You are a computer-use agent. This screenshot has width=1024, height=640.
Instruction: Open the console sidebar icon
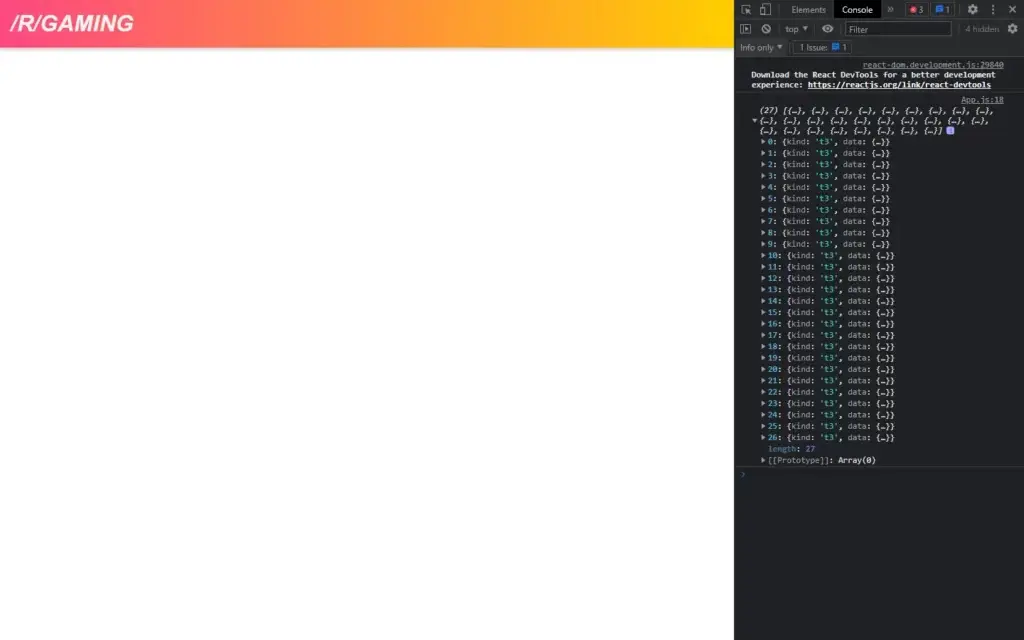[x=745, y=28]
